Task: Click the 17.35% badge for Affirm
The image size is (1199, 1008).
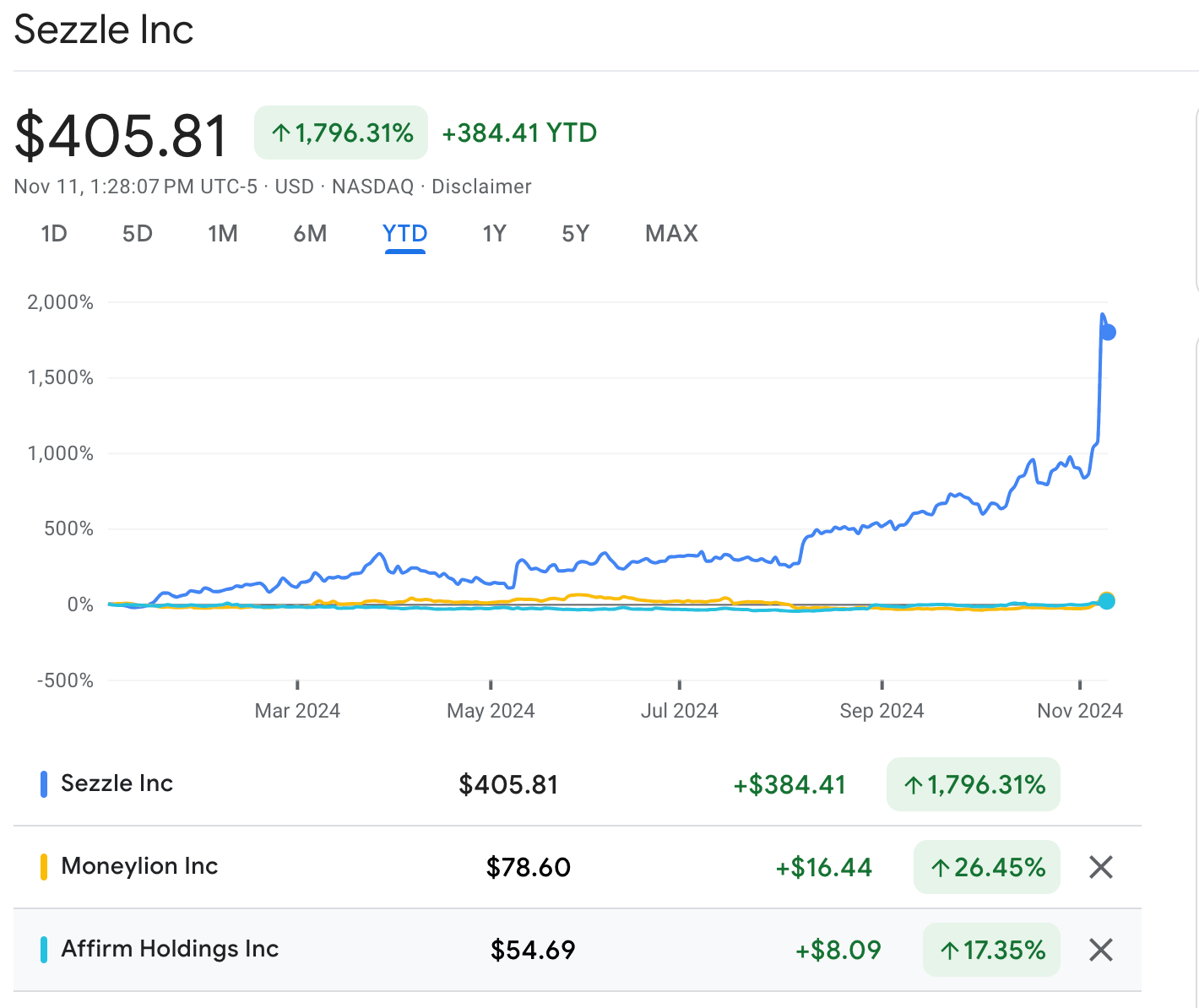Action: tap(992, 950)
